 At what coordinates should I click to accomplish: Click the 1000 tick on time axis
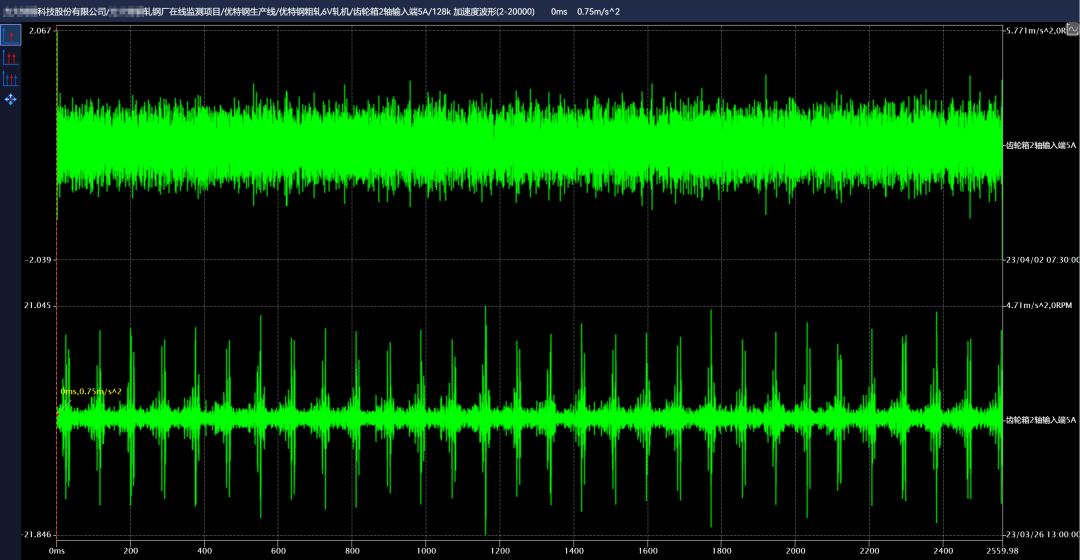426,551
